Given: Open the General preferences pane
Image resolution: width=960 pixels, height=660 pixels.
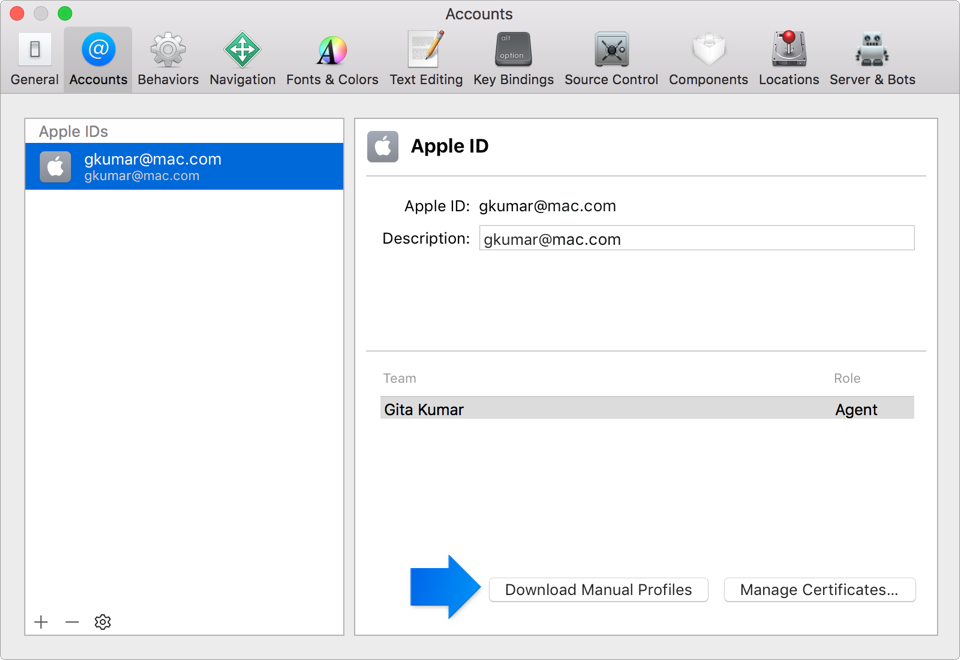Looking at the screenshot, I should (x=34, y=59).
